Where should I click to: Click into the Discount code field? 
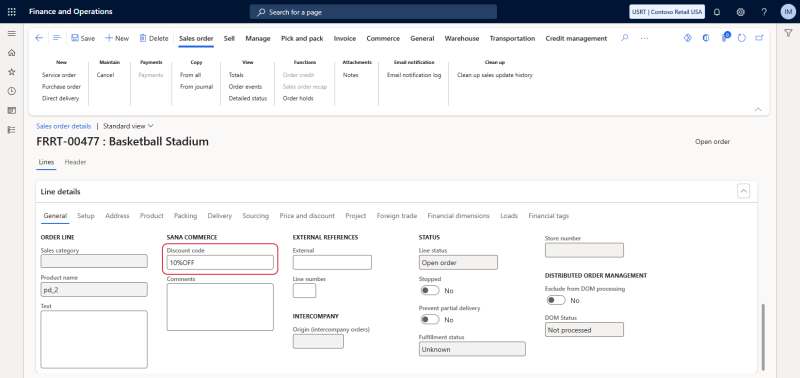point(220,263)
